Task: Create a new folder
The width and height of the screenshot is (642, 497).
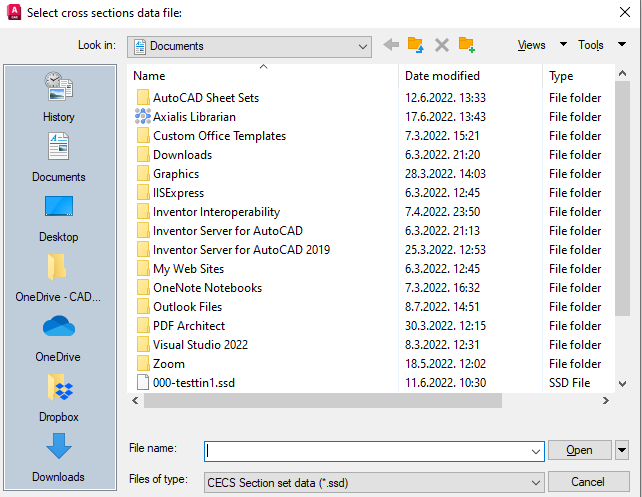Action: [x=467, y=45]
